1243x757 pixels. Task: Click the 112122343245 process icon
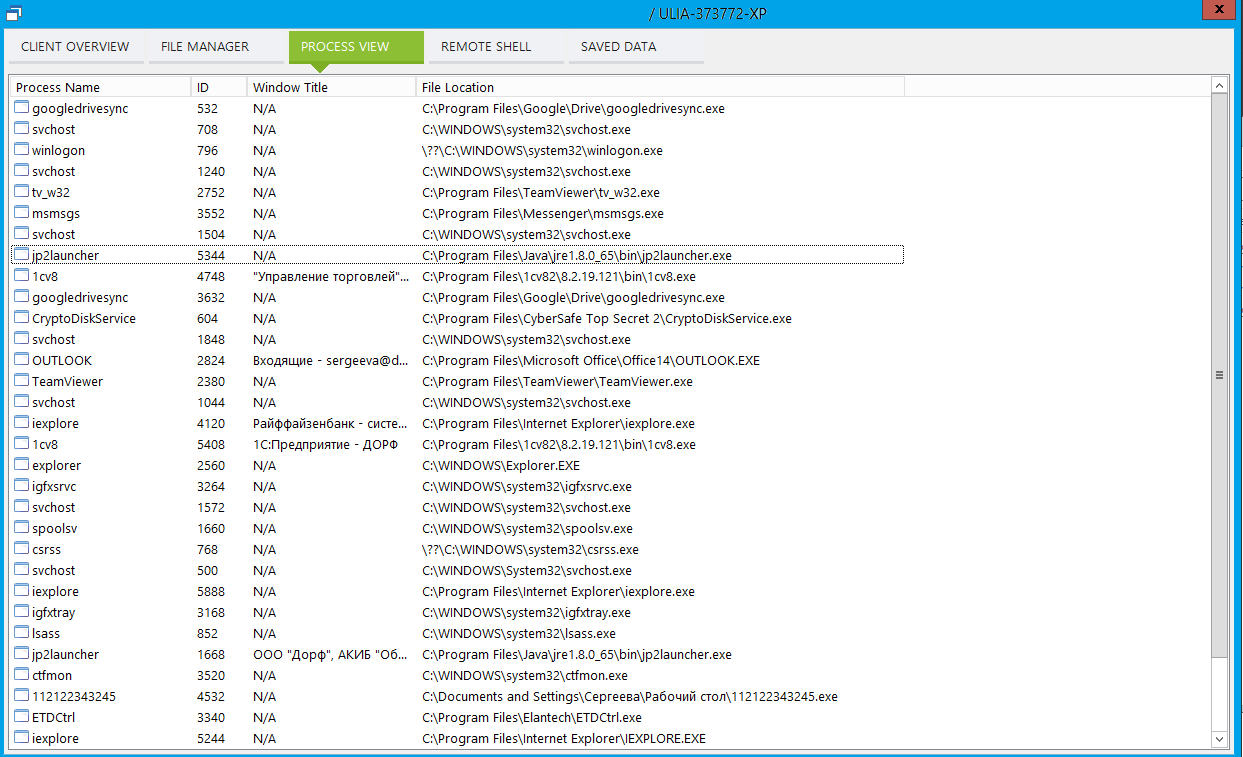tap(22, 696)
